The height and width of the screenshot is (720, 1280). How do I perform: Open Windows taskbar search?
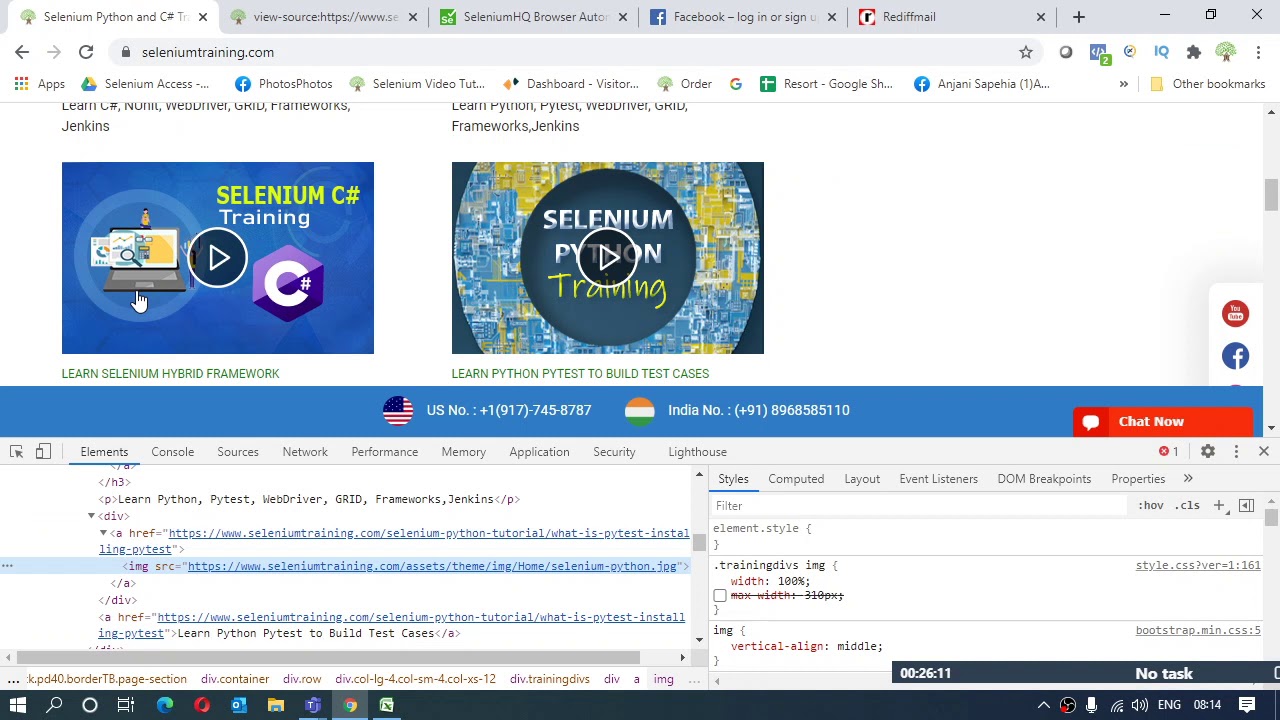coord(54,706)
